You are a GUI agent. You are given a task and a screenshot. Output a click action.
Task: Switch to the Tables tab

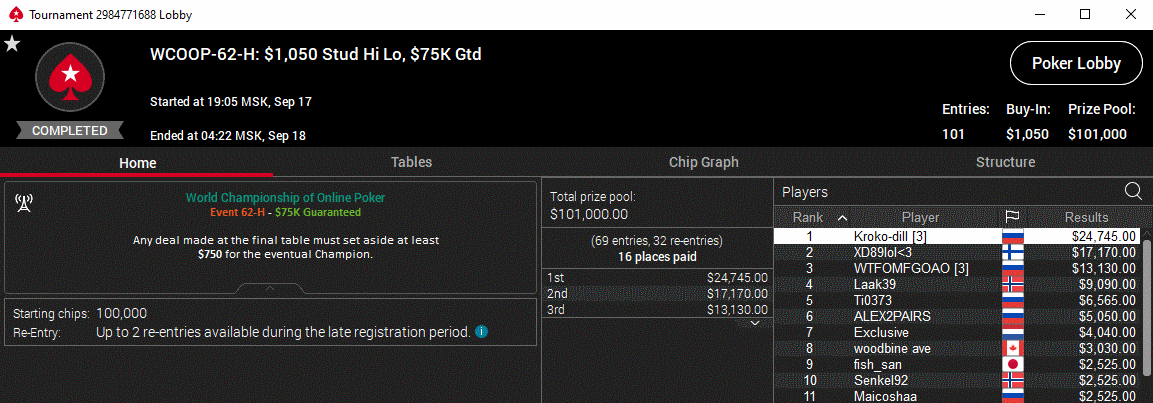point(411,162)
